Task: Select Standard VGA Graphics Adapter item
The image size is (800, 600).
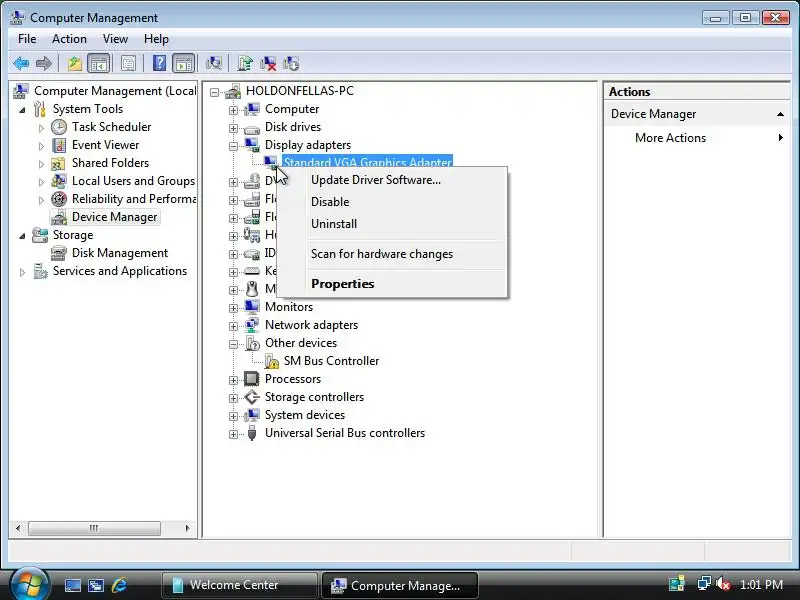Action: [x=367, y=162]
